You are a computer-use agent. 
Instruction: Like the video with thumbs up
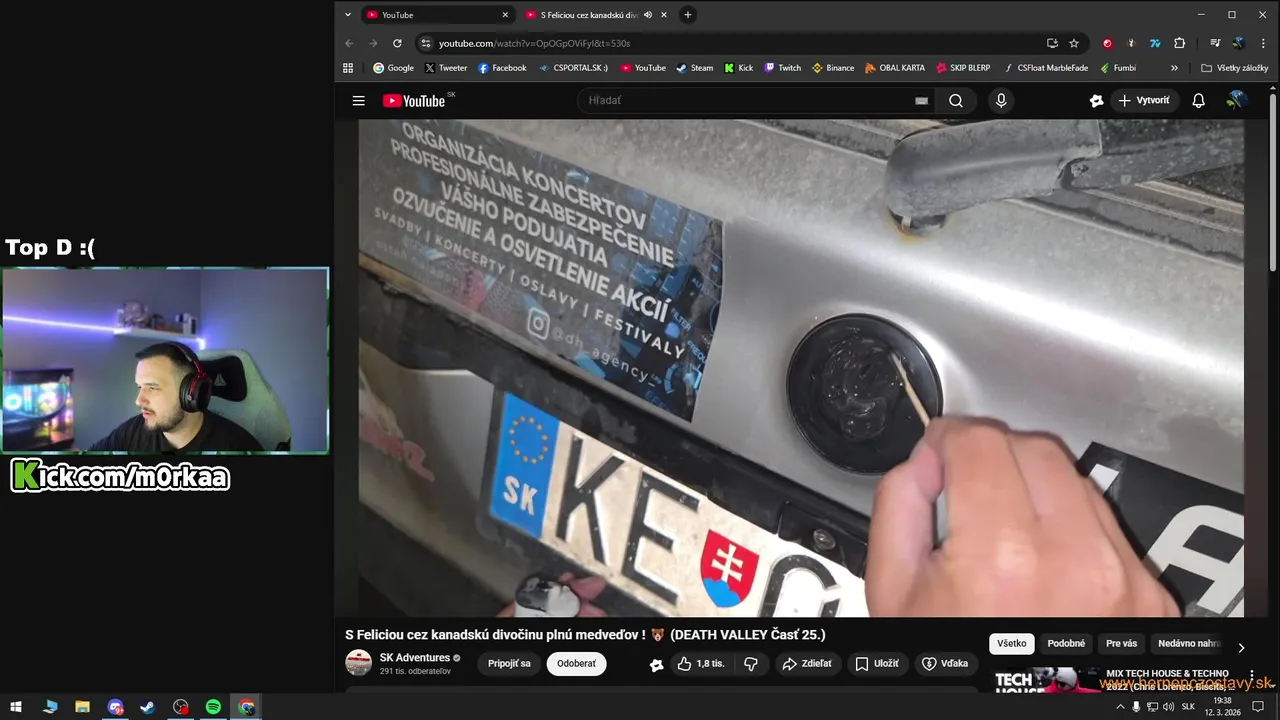pyautogui.click(x=700, y=663)
